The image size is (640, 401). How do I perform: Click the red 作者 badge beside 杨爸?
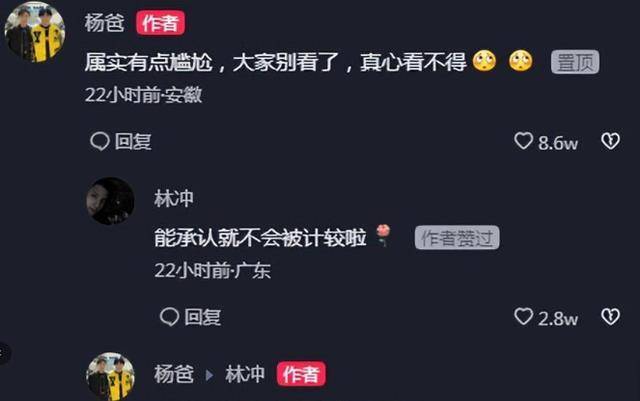click(160, 23)
